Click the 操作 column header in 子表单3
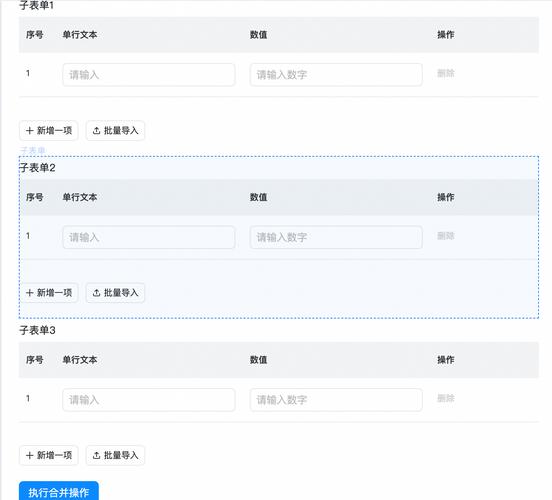 pyautogui.click(x=446, y=360)
